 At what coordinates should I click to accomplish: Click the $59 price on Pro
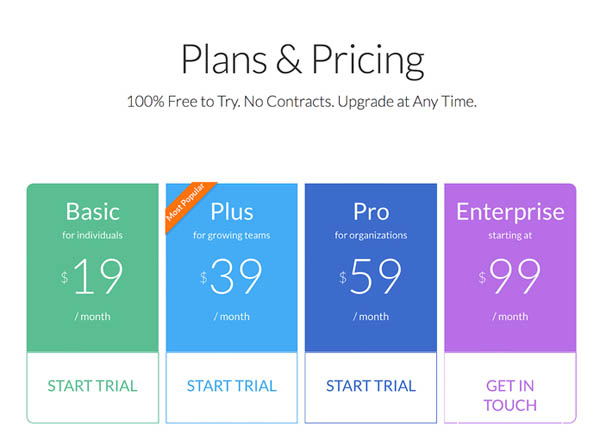pos(370,276)
